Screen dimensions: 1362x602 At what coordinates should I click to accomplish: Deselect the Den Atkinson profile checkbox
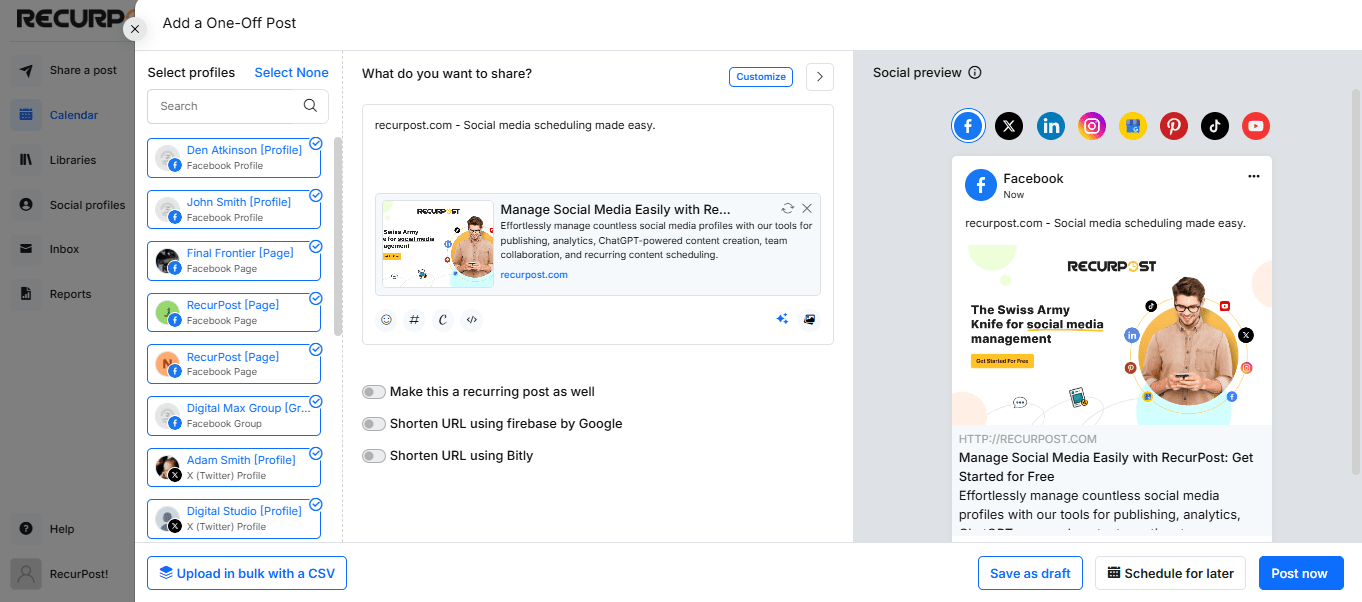(316, 142)
